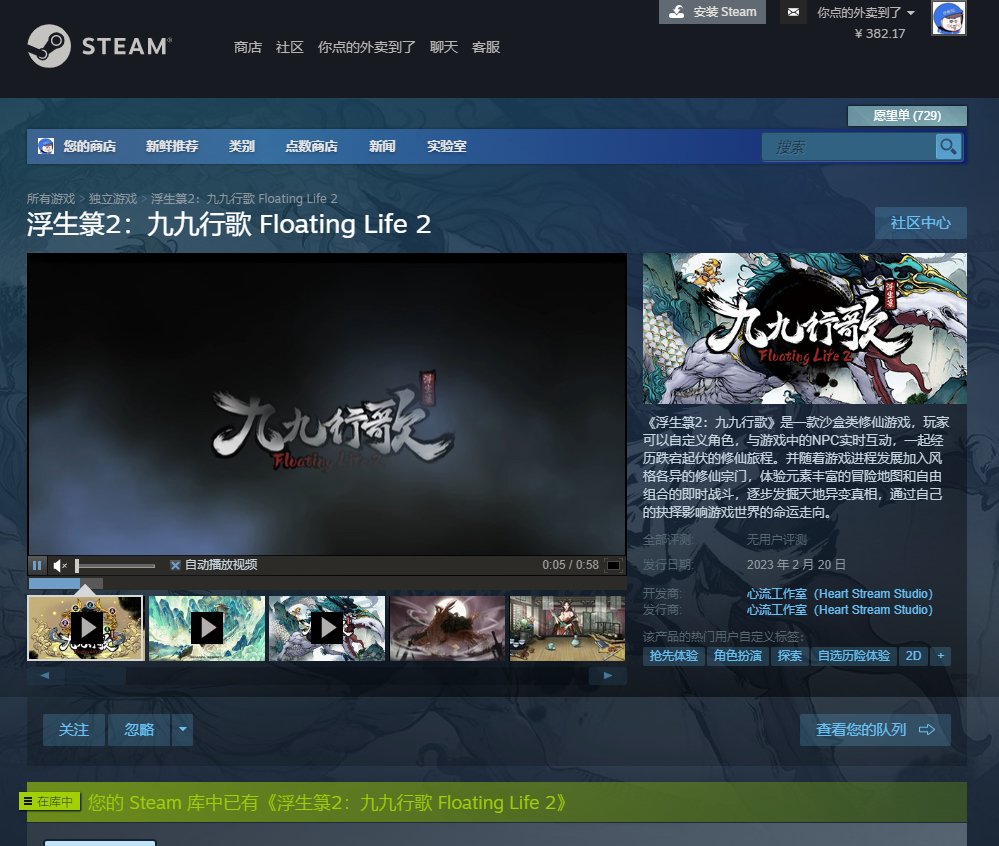The height and width of the screenshot is (846, 999).
Task: Unmute the video volume icon
Action: [x=58, y=564]
